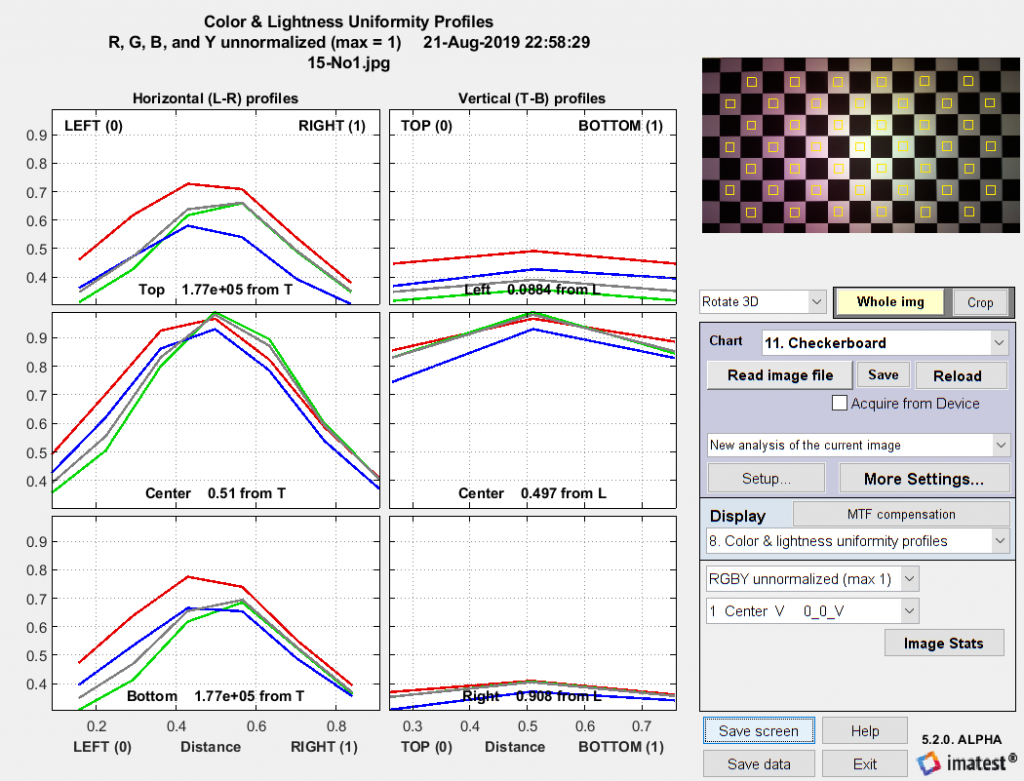Click the Left vertical profile plot
The height and width of the screenshot is (781, 1024).
[533, 206]
